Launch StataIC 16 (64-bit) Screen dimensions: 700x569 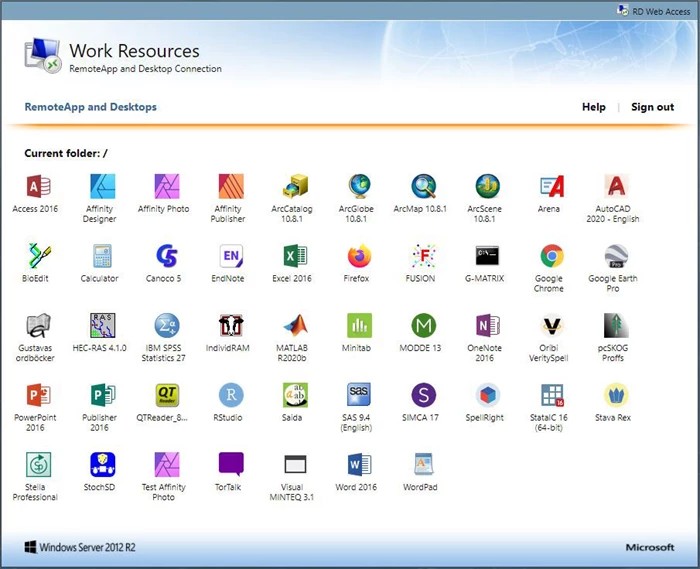pyautogui.click(x=552, y=395)
